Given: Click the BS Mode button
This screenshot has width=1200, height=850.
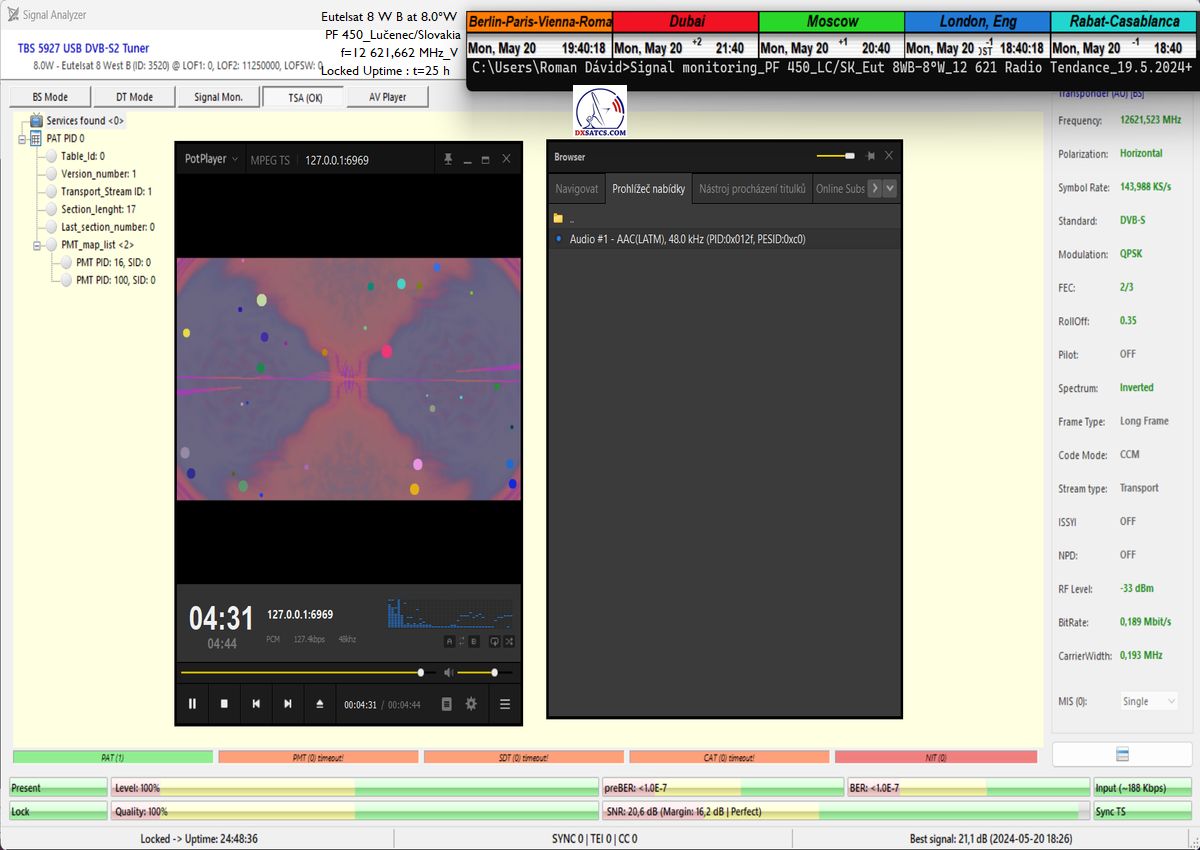Looking at the screenshot, I should pos(50,97).
